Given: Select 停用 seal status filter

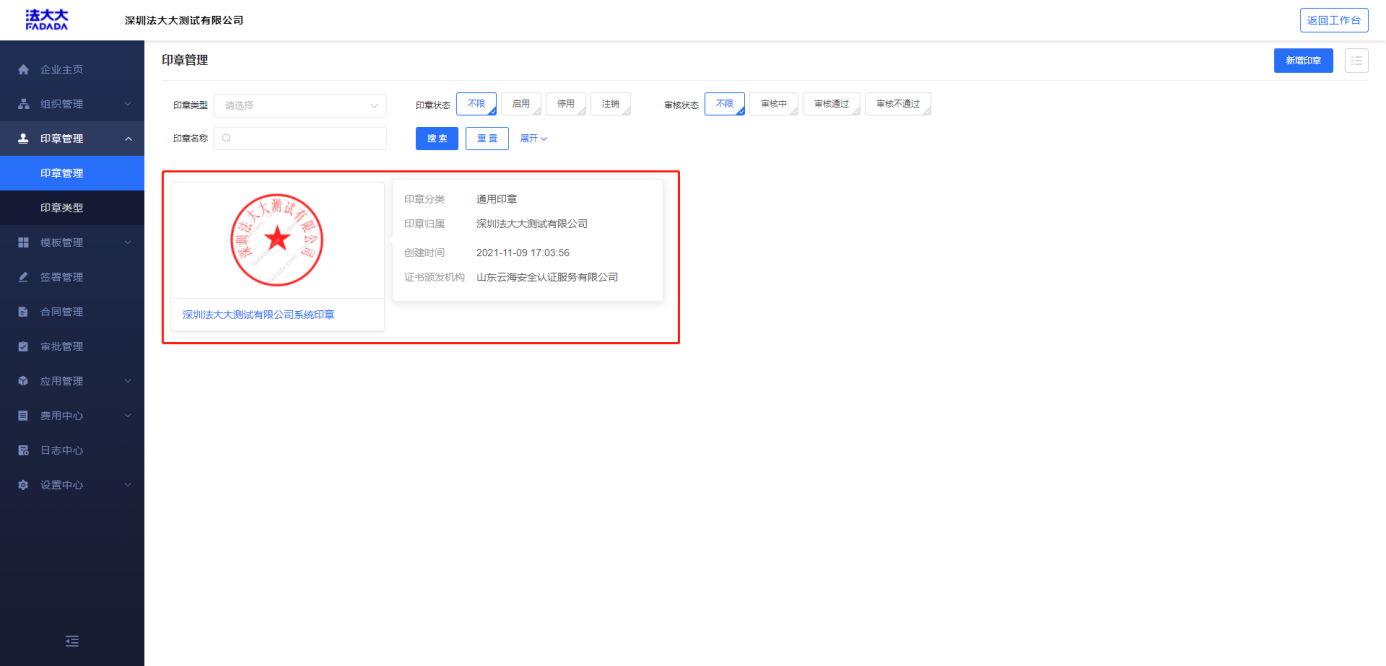Looking at the screenshot, I should (566, 104).
